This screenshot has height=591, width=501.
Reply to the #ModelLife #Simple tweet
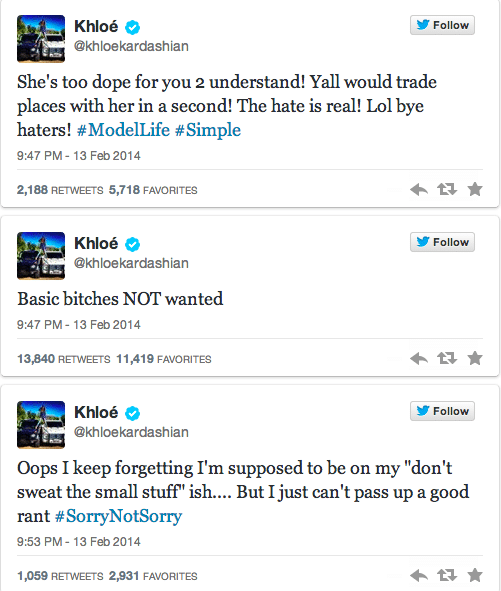[x=419, y=189]
